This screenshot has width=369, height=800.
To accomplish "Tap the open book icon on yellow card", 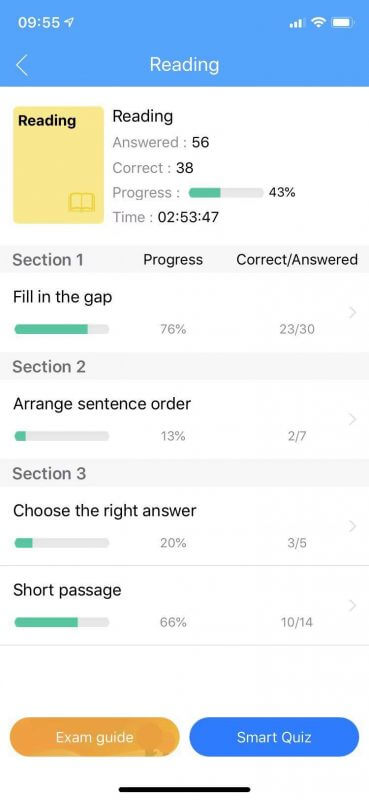I will (82, 203).
